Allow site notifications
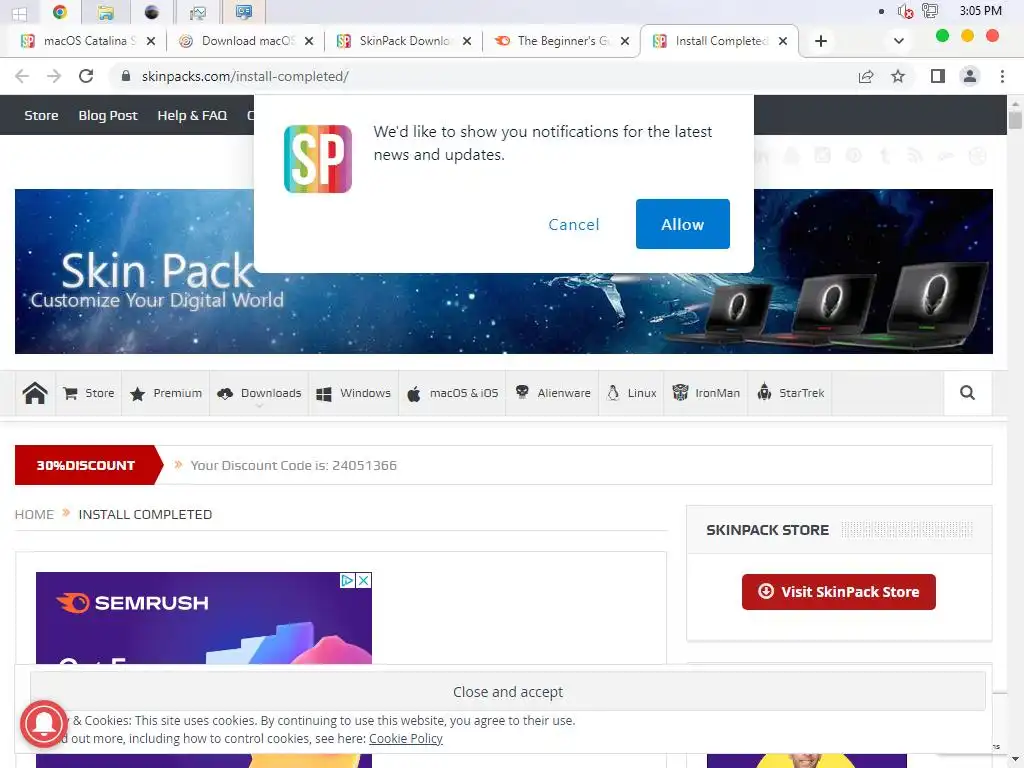This screenshot has width=1024, height=768. coord(682,224)
